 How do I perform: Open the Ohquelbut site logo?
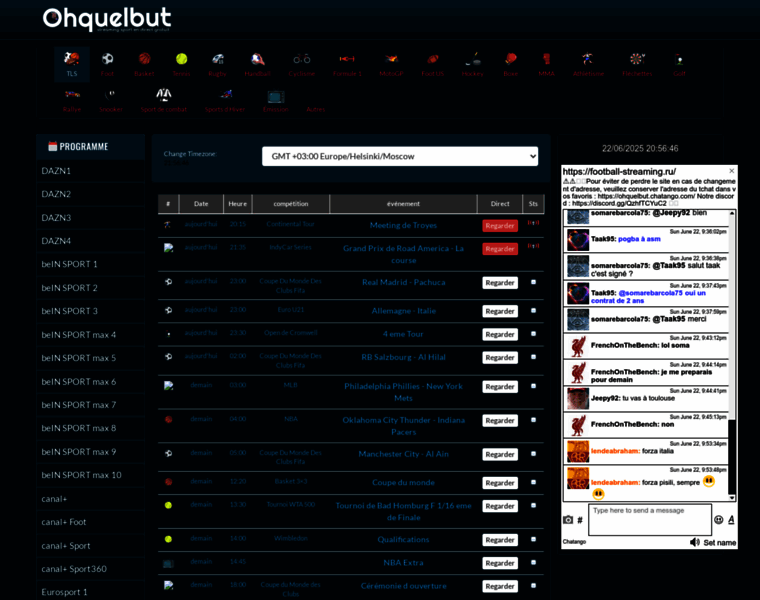(107, 19)
